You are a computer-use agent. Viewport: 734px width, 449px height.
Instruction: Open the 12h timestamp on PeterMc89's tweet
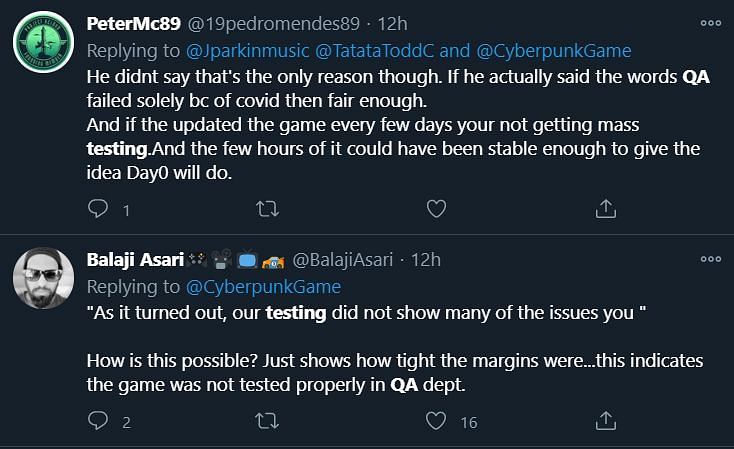pyautogui.click(x=392, y=23)
